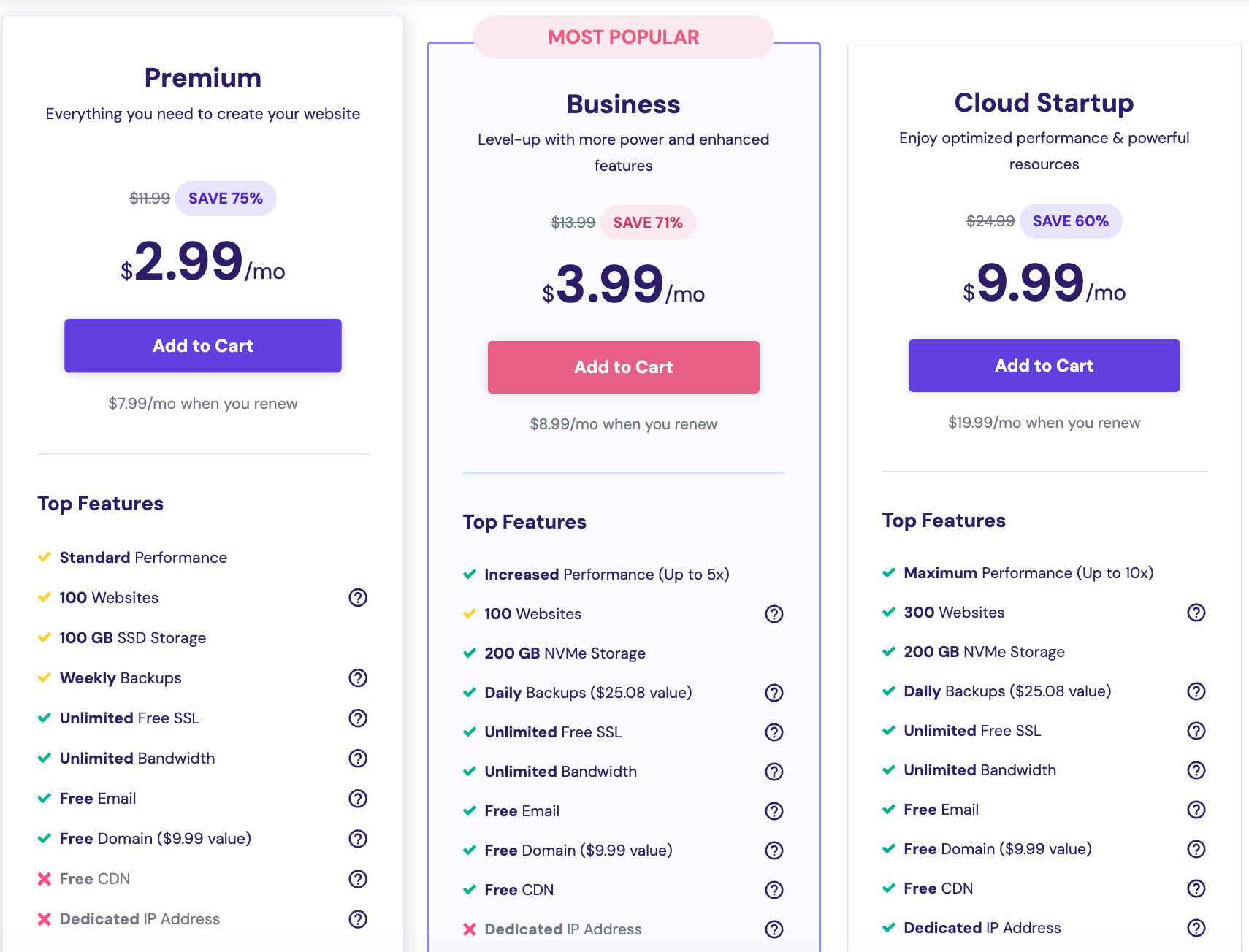Show info for Cloud Startup Dedicated IP Address
This screenshot has height=952, width=1249.
point(1196,928)
